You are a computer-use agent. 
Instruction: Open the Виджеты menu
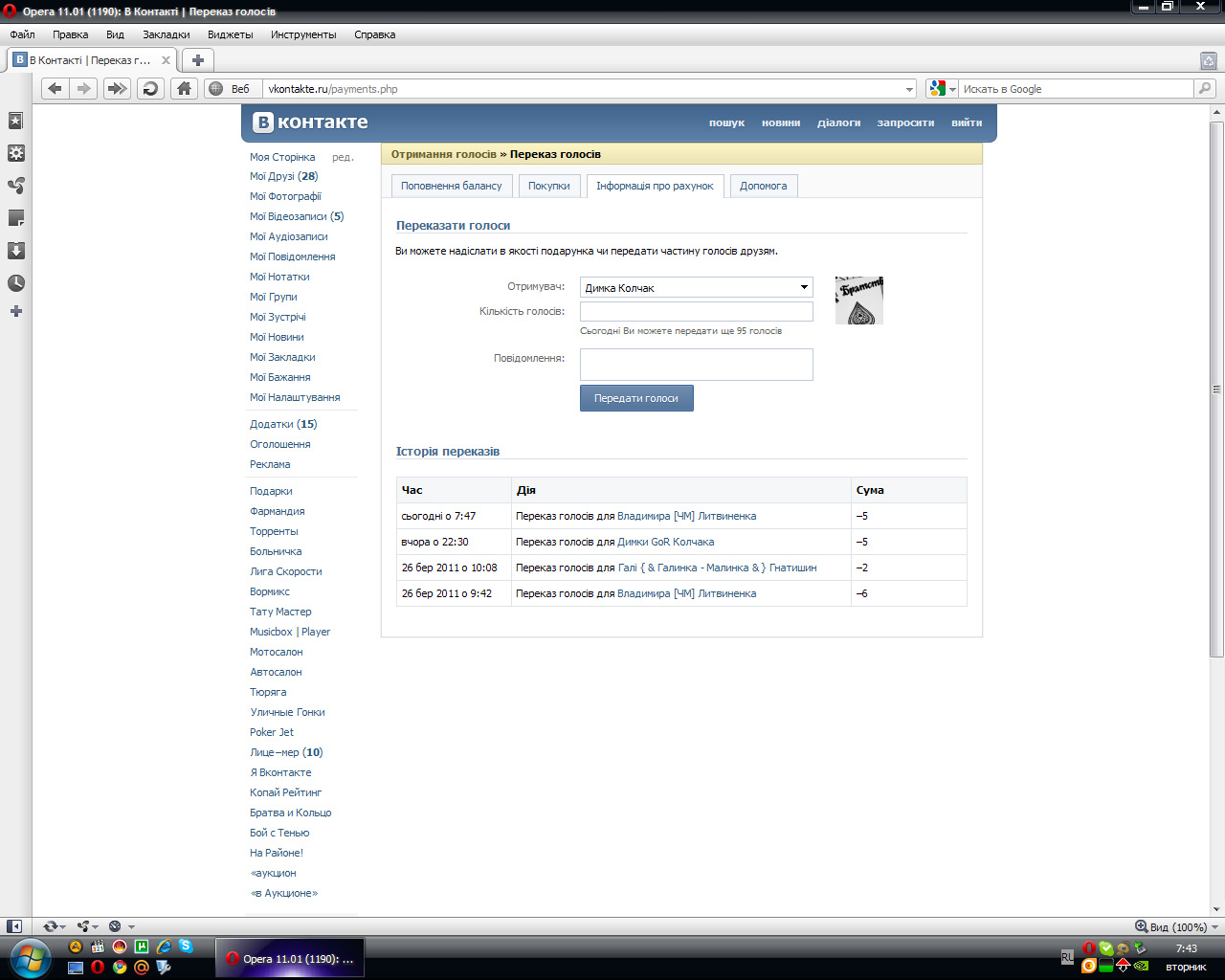click(x=231, y=34)
